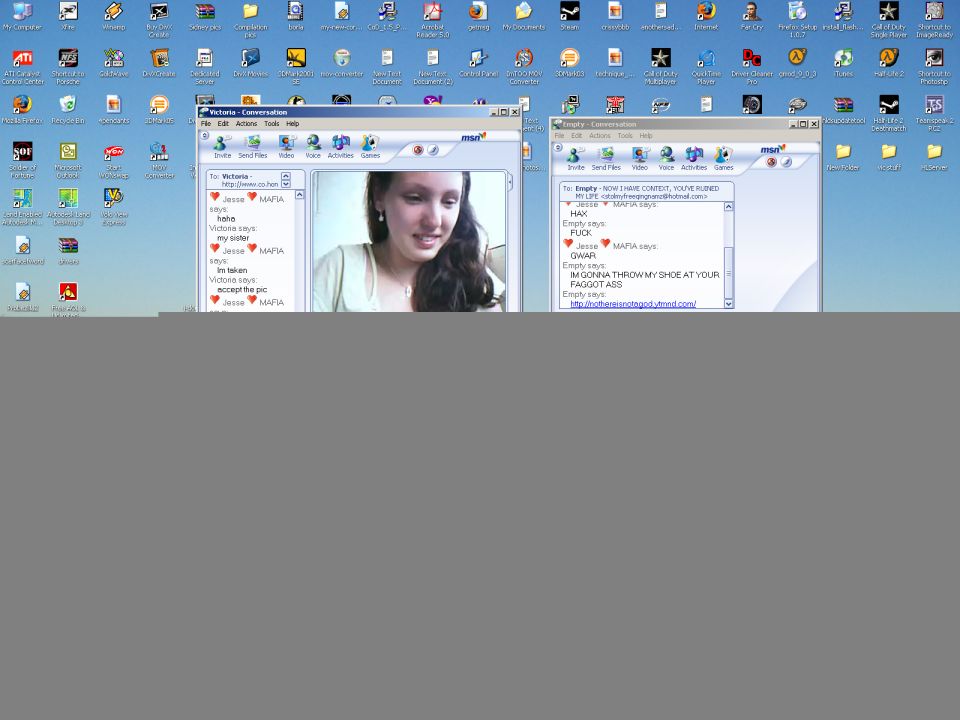Open Games in Empty conversation
The height and width of the screenshot is (720, 960).
point(723,159)
